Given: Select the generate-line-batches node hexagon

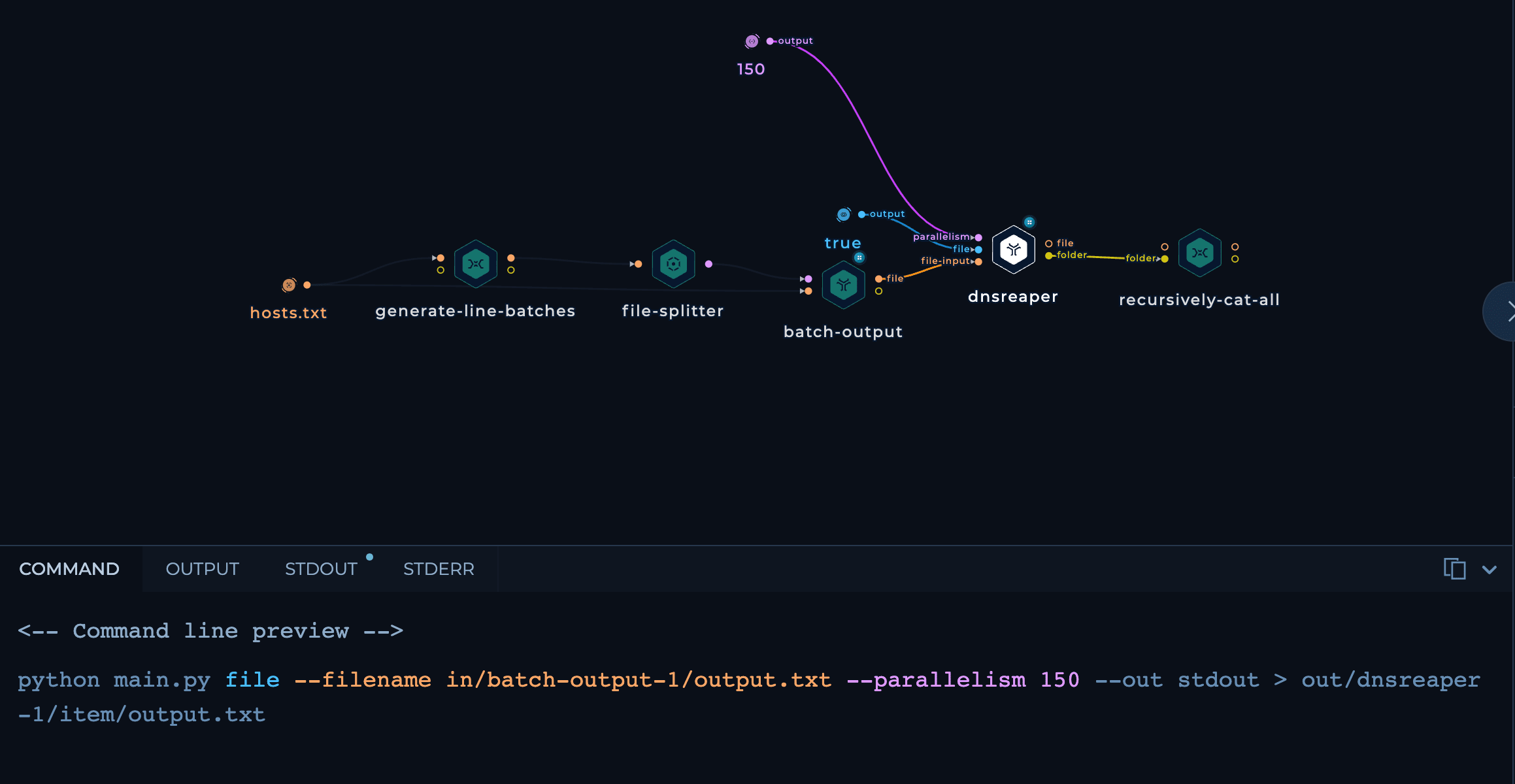Looking at the screenshot, I should (x=476, y=264).
